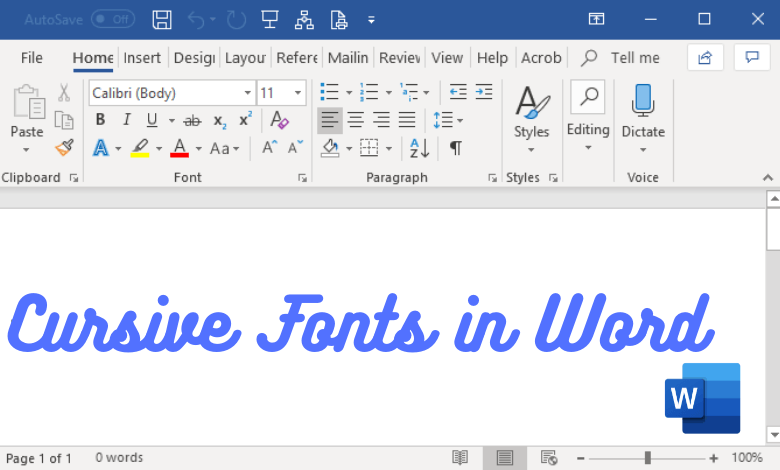Sort text with A-Z icon
This screenshot has height=470, width=780.
tap(419, 148)
